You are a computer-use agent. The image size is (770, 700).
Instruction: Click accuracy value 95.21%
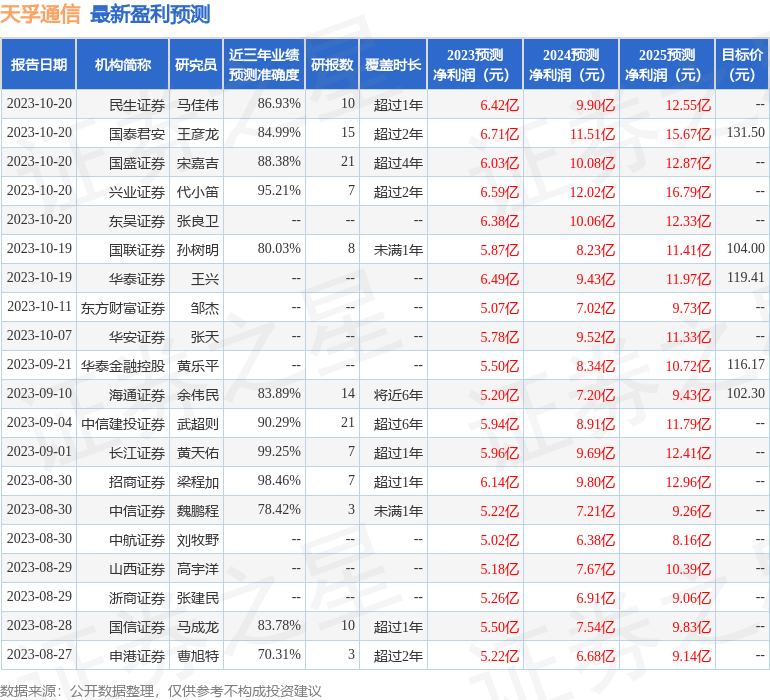pos(279,190)
